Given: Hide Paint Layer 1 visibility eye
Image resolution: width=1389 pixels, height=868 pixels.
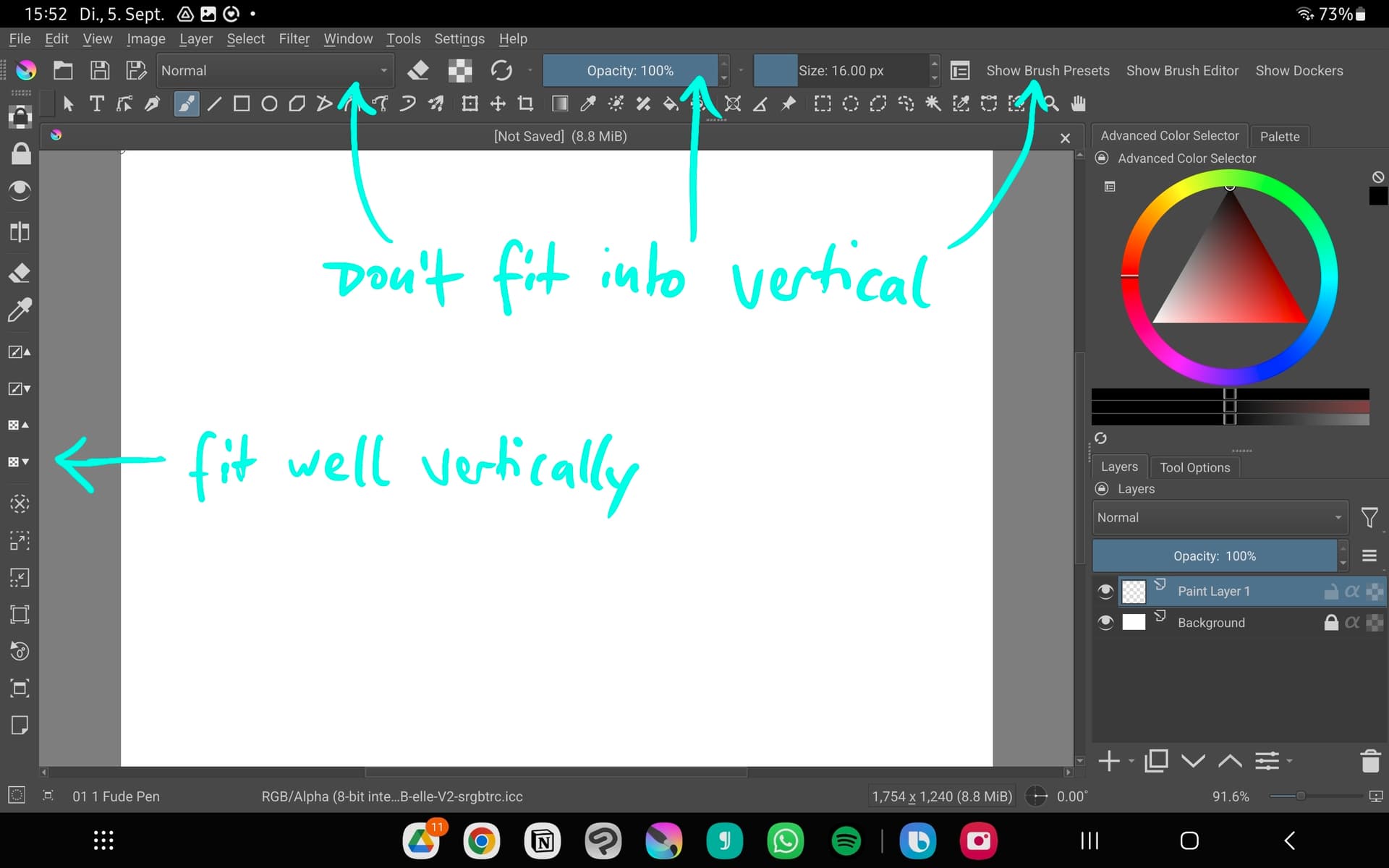Looking at the screenshot, I should tap(1105, 592).
